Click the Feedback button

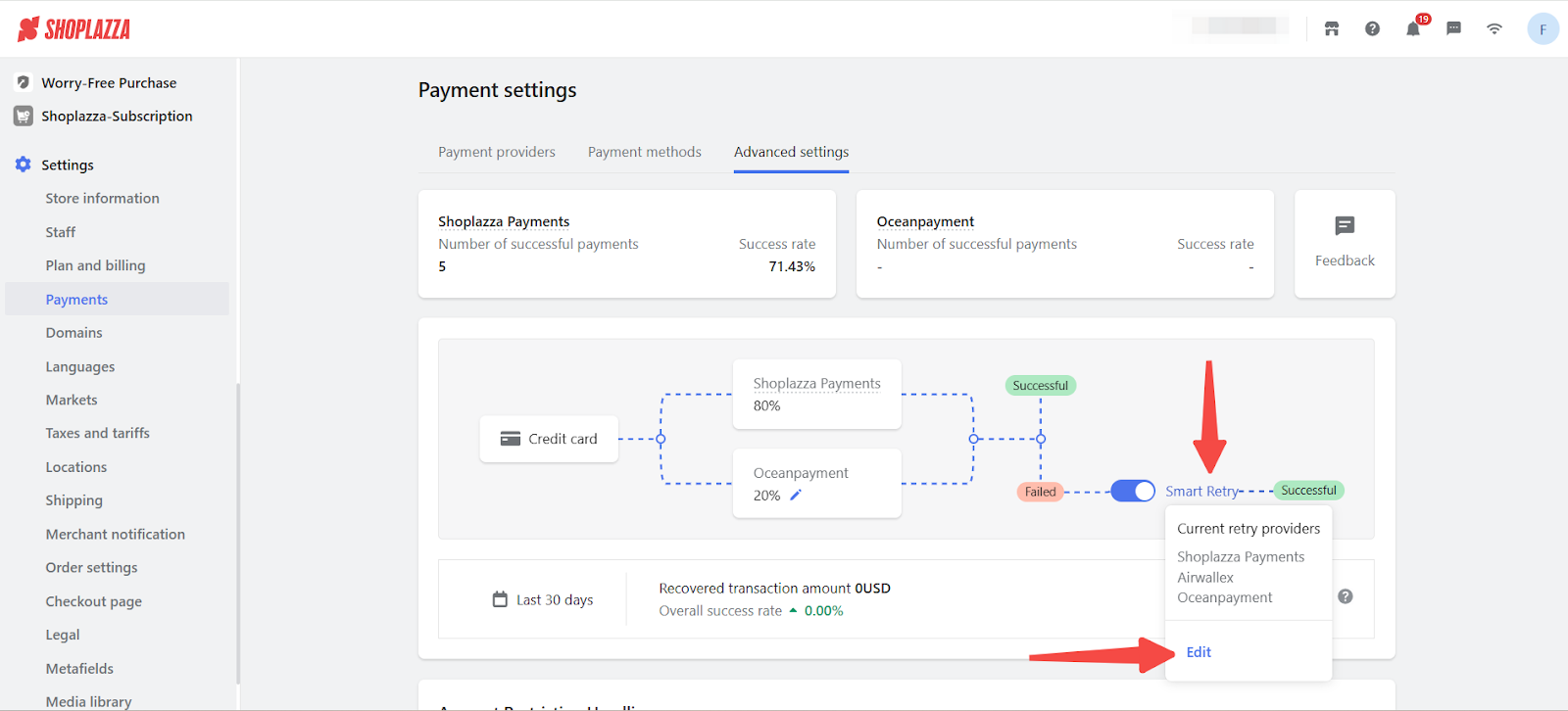tap(1345, 244)
